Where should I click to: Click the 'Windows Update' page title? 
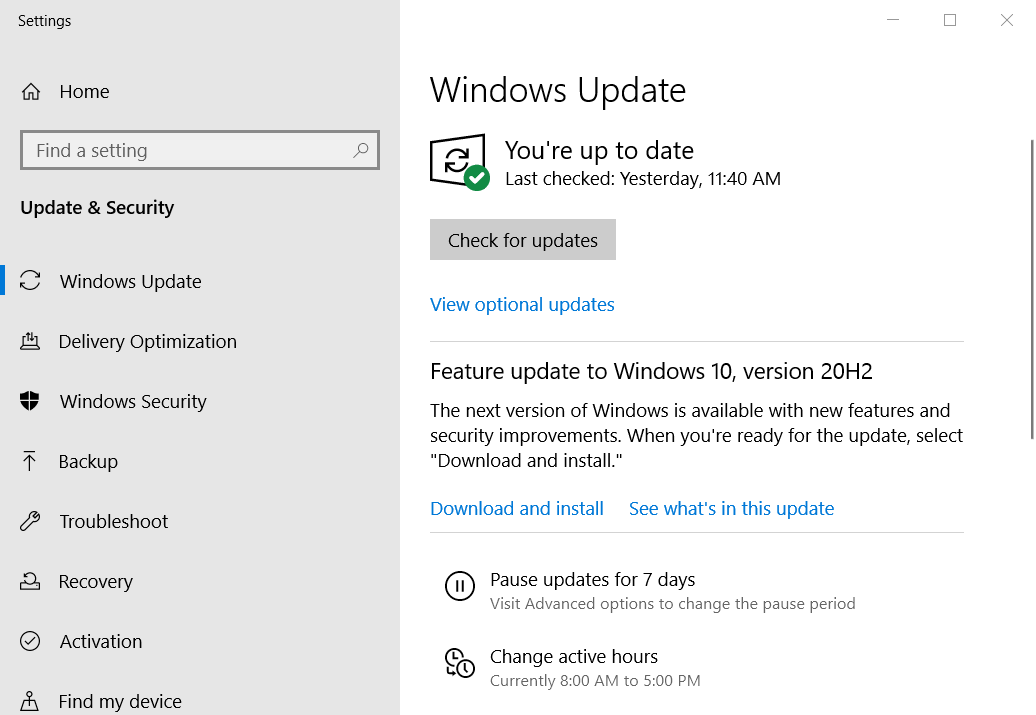click(x=558, y=90)
